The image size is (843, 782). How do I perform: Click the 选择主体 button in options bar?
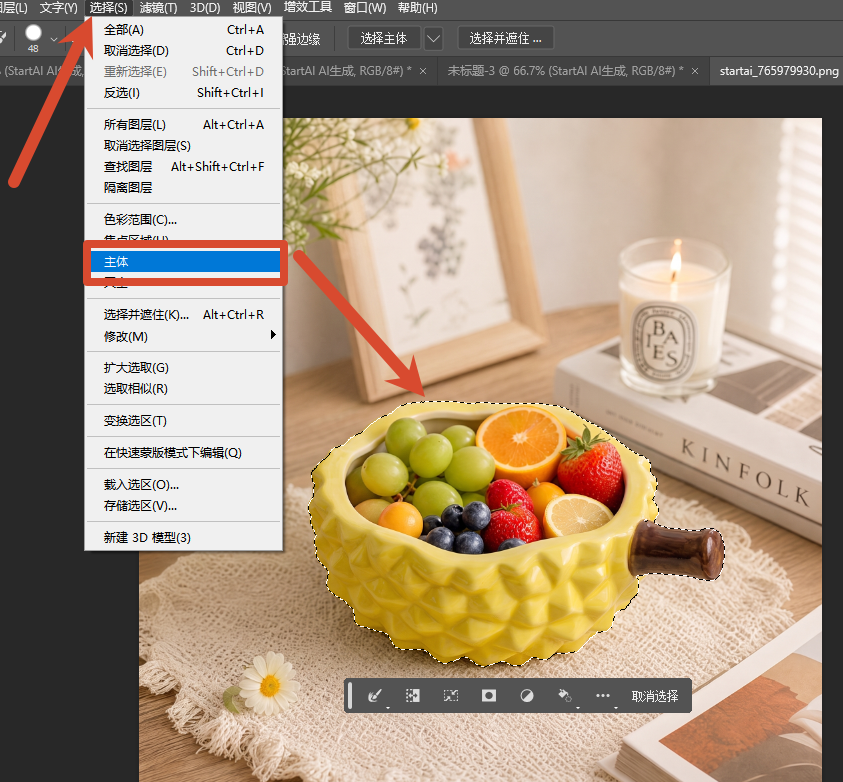pyautogui.click(x=384, y=38)
